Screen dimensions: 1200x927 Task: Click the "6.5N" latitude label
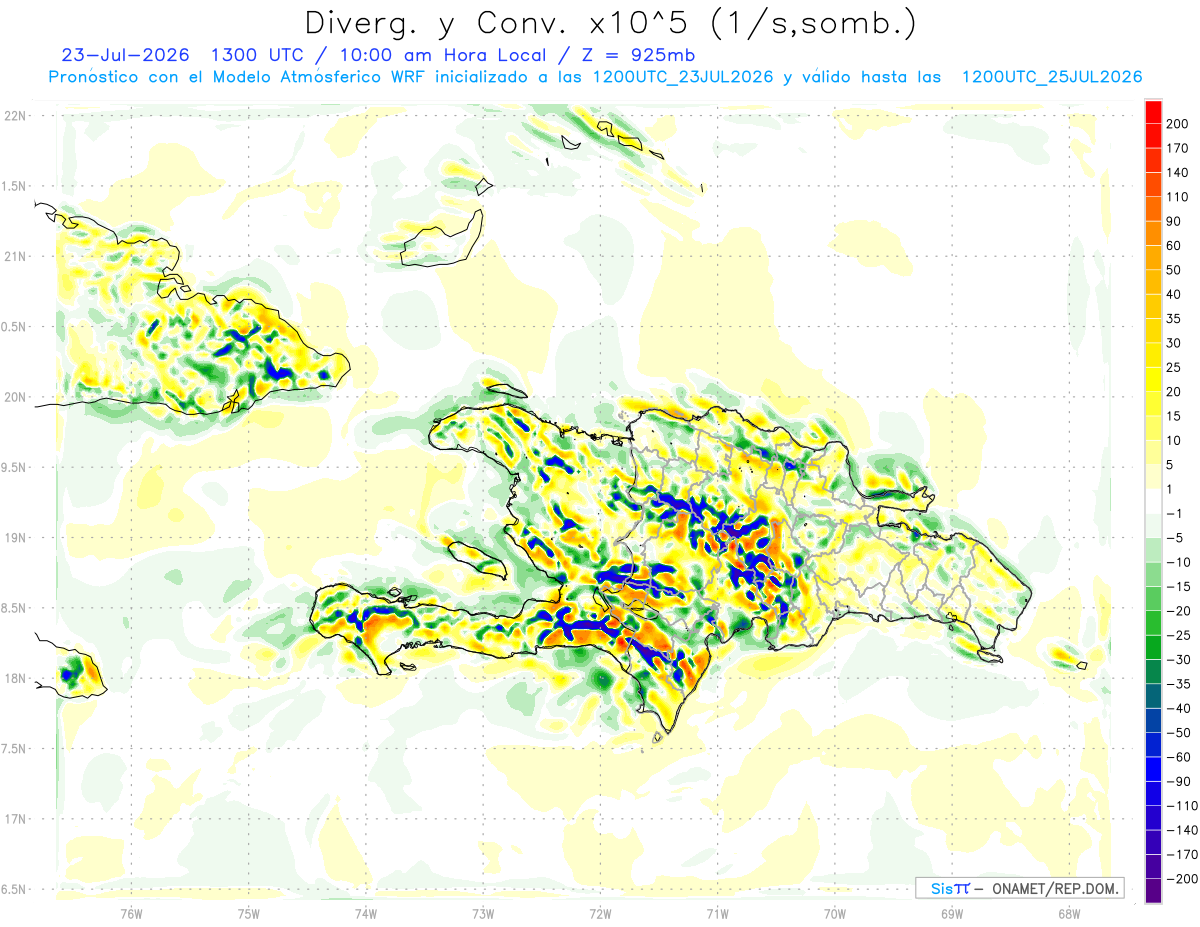pos(14,889)
